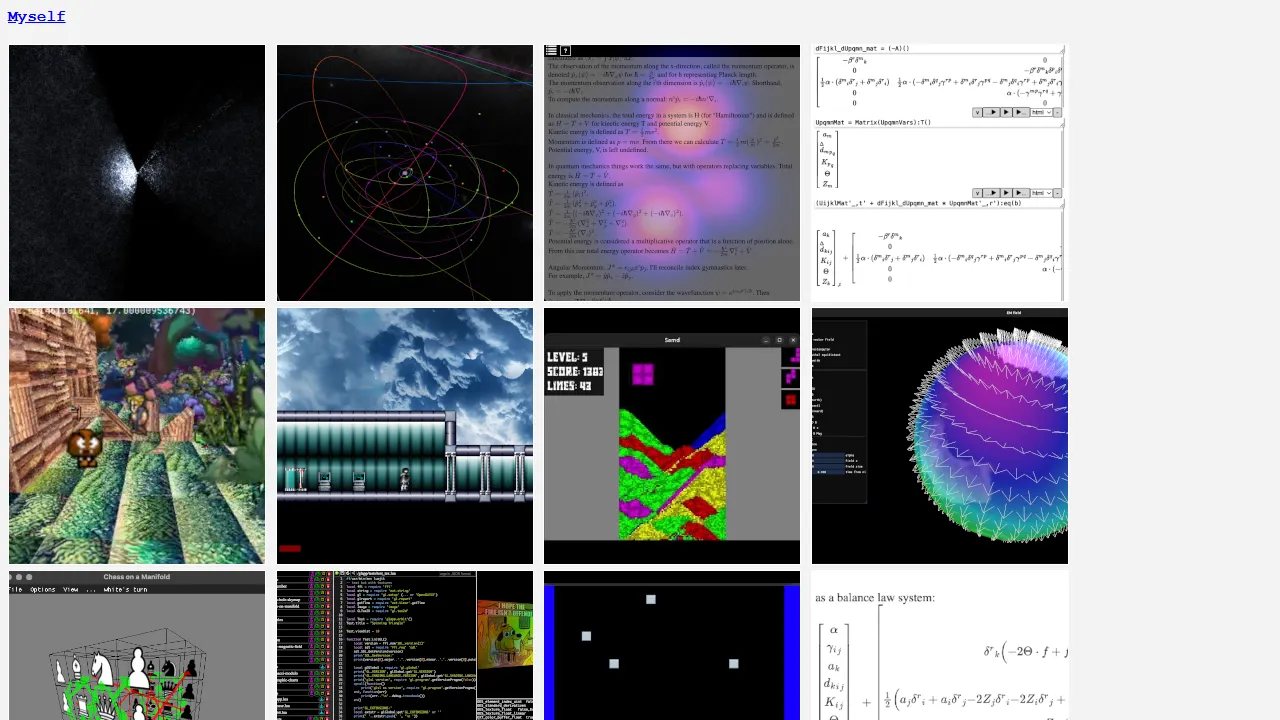Click the magenta icon next to the magnetic-field entry
Viewport: 1280px width, 720px height.
(x=310, y=646)
